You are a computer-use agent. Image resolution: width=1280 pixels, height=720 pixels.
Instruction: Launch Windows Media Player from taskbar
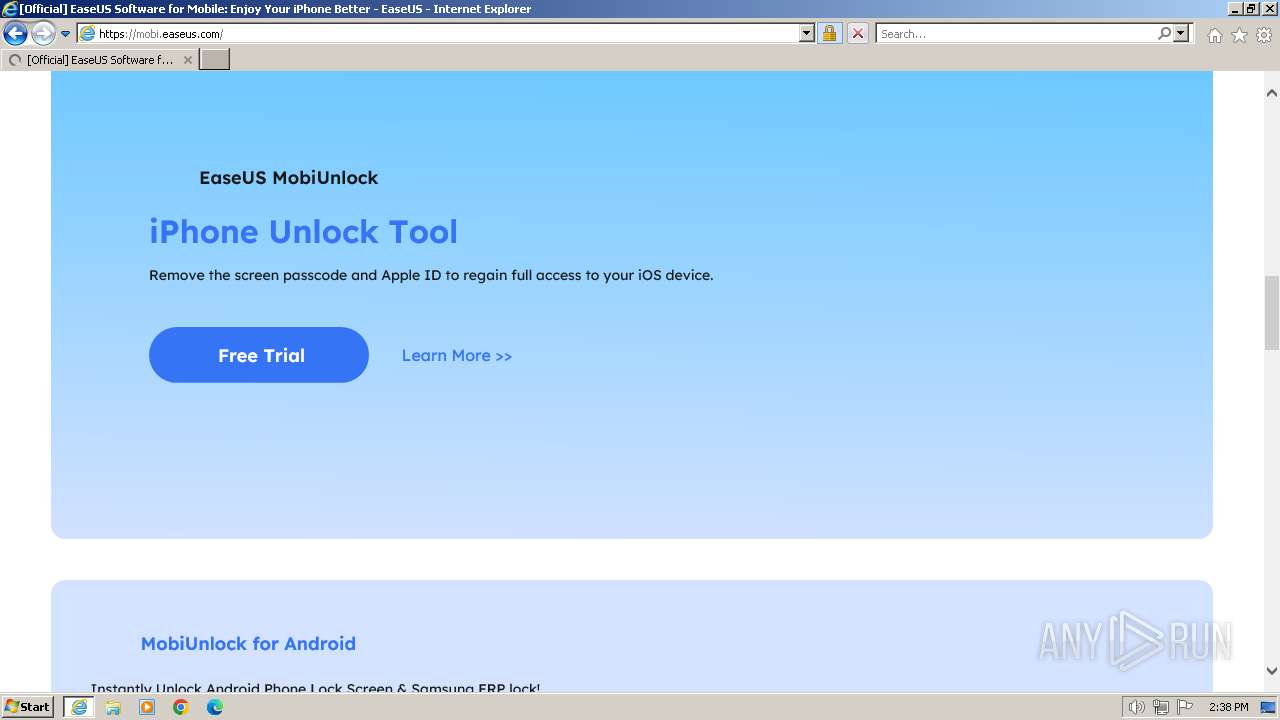[x=147, y=707]
